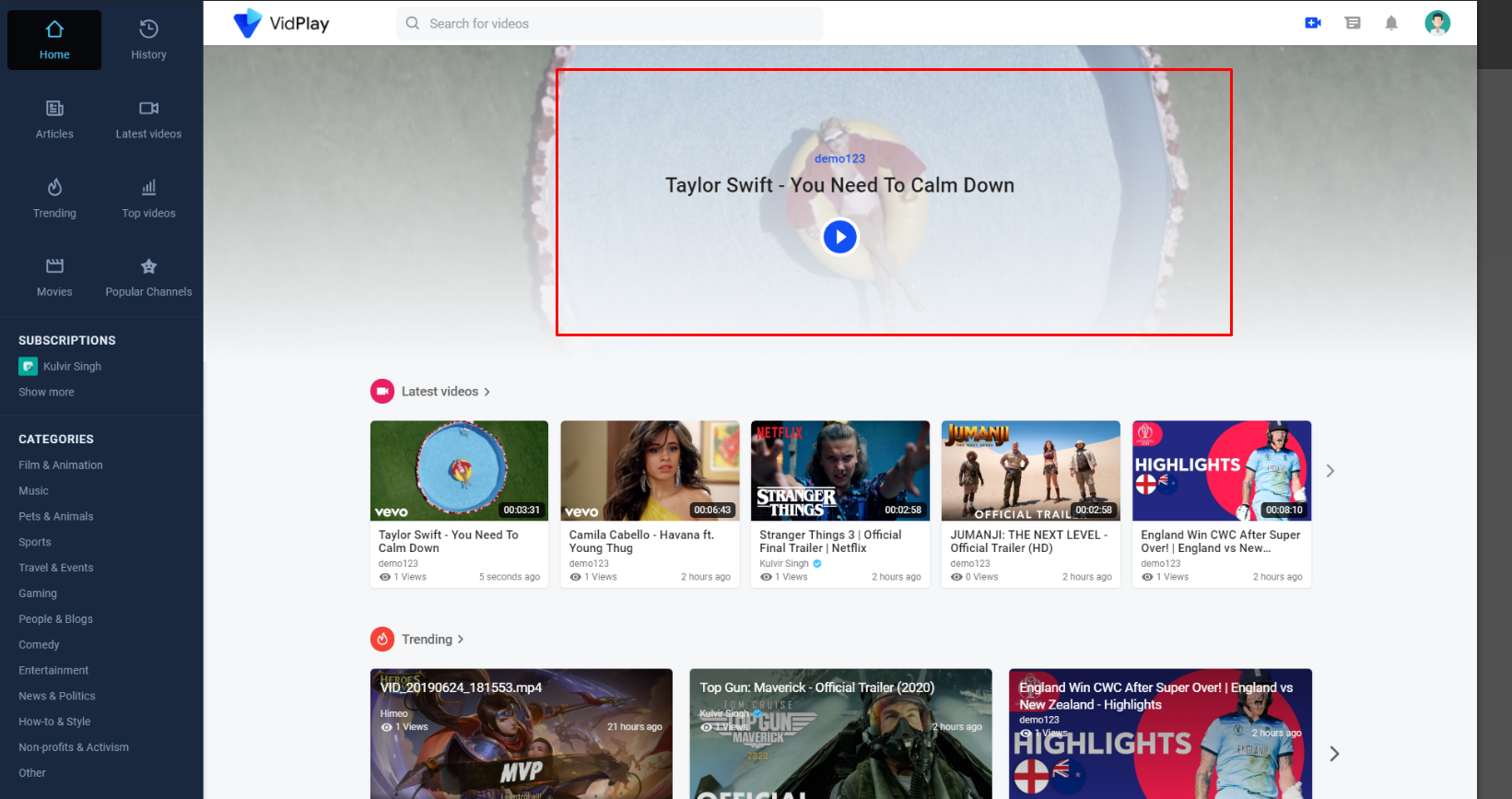The height and width of the screenshot is (799, 1512).
Task: Click Taylor Swift - You Need To Calm Down card title
Action: [448, 541]
